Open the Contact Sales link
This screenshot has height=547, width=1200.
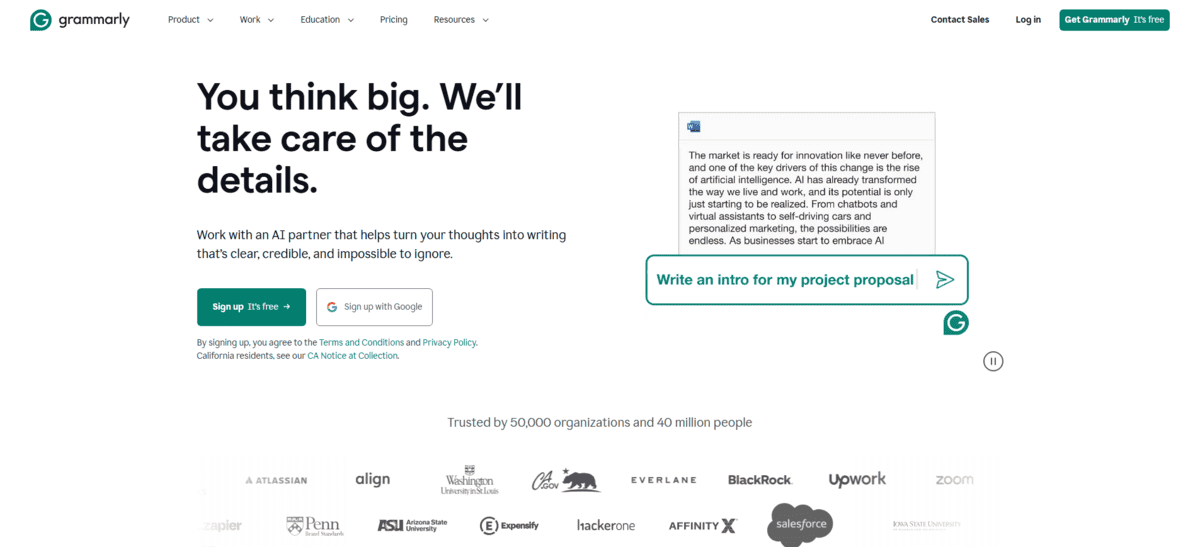pyautogui.click(x=959, y=20)
